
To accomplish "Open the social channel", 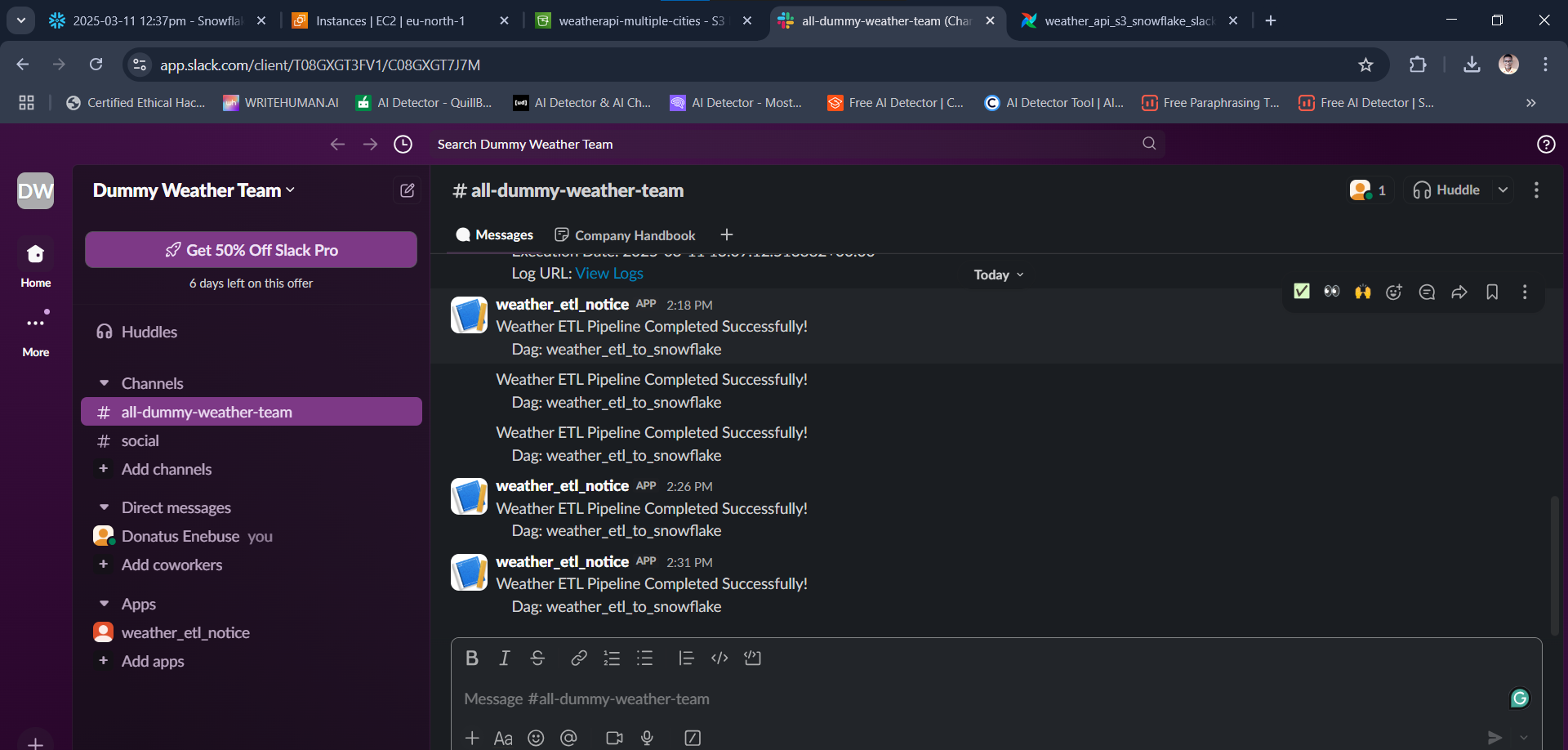I will point(252,440).
